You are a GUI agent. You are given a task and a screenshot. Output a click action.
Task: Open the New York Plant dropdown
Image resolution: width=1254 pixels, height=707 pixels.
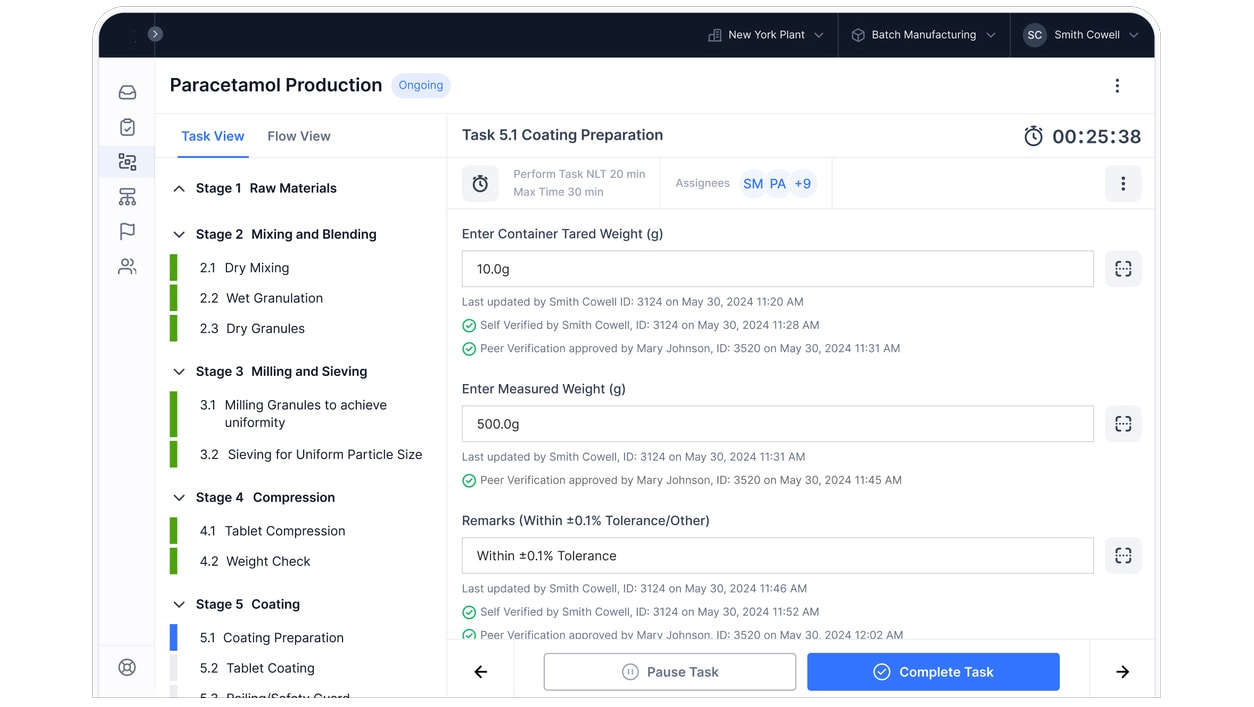coord(766,35)
